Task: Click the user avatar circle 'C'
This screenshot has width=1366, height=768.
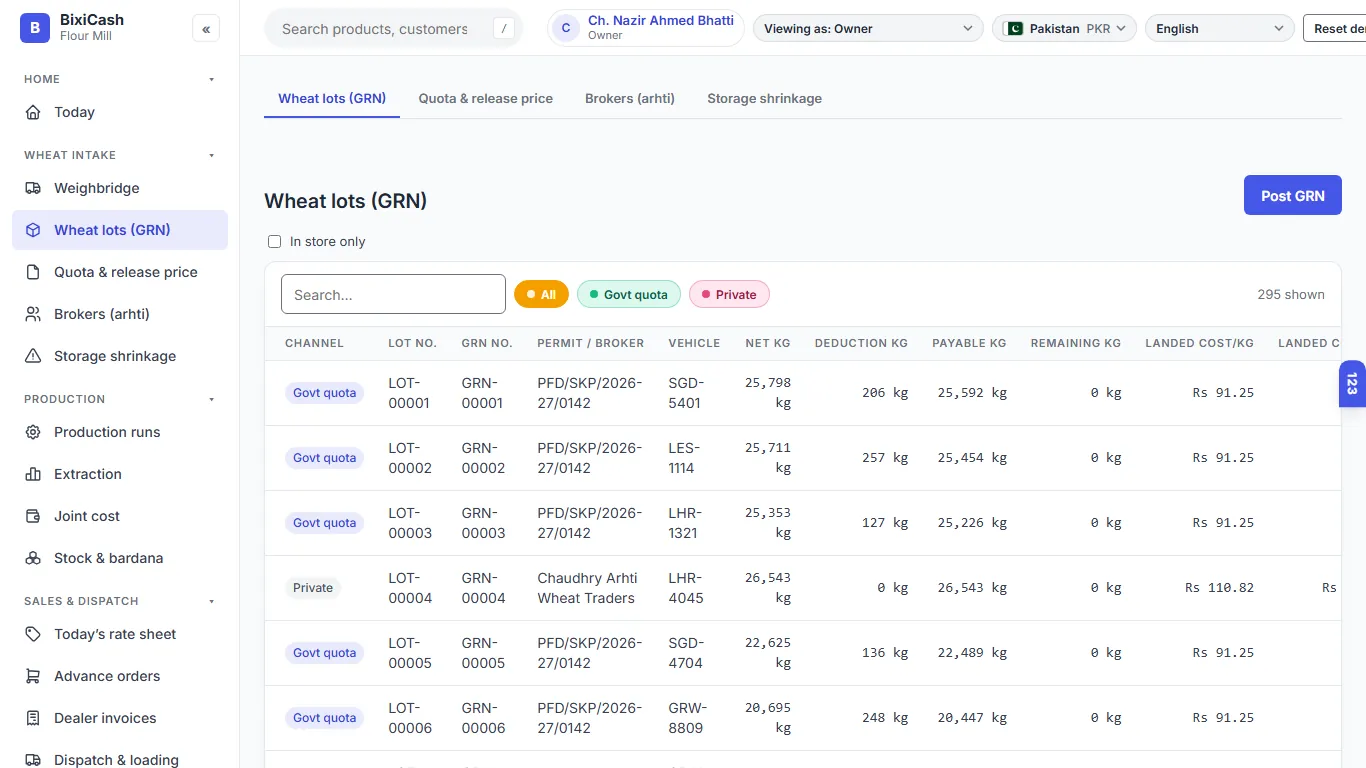Action: [x=566, y=28]
